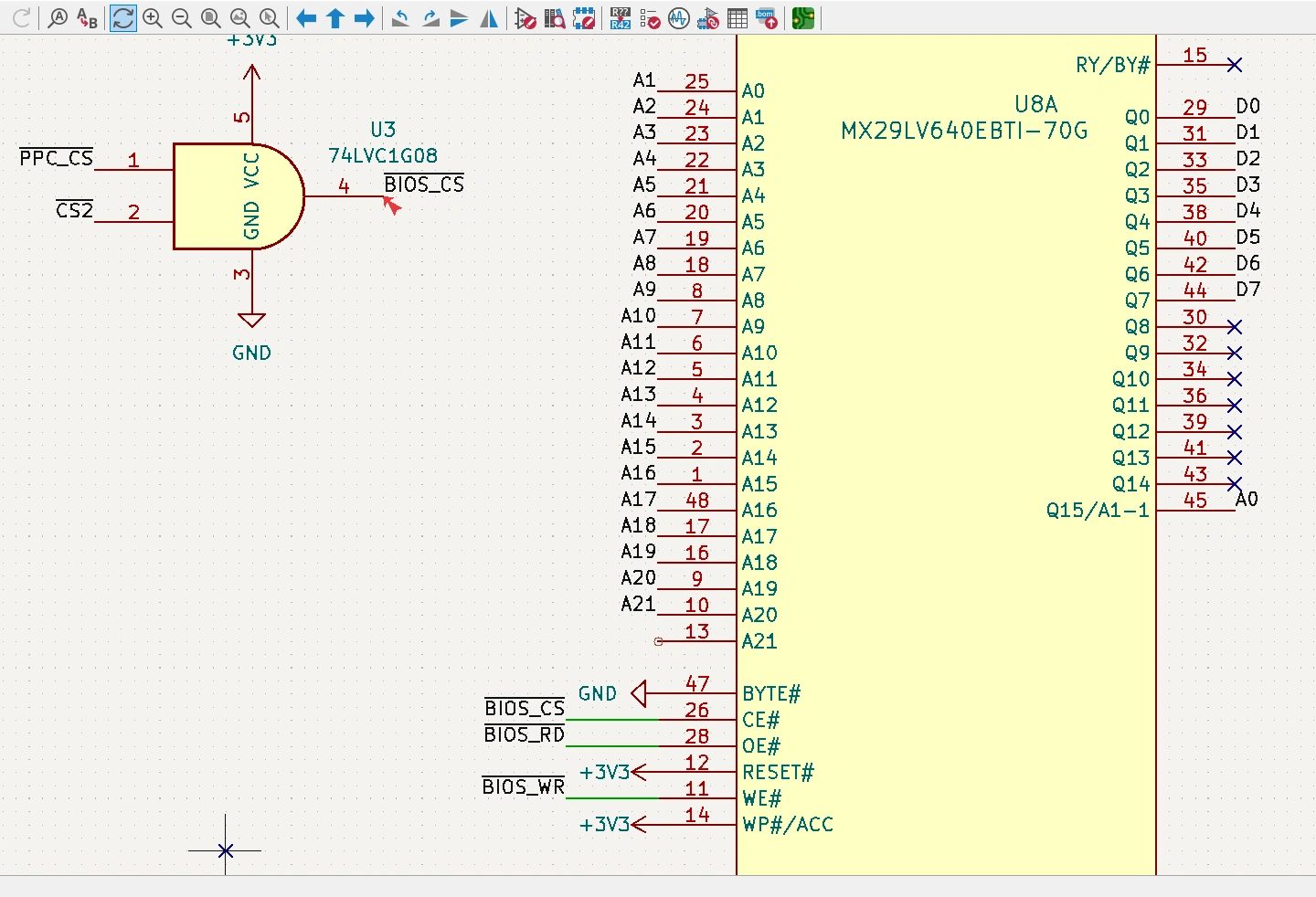Select the CS2 net label
The width and height of the screenshot is (1316, 897).
(75, 210)
